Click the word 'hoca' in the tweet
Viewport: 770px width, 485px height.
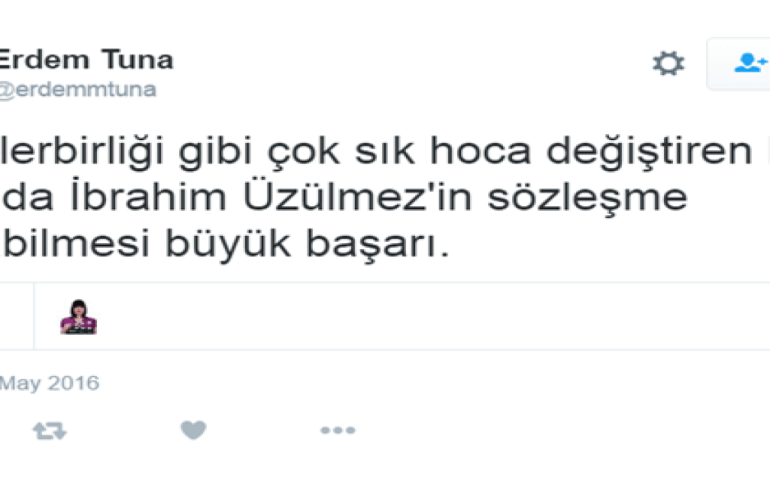pyautogui.click(x=481, y=151)
